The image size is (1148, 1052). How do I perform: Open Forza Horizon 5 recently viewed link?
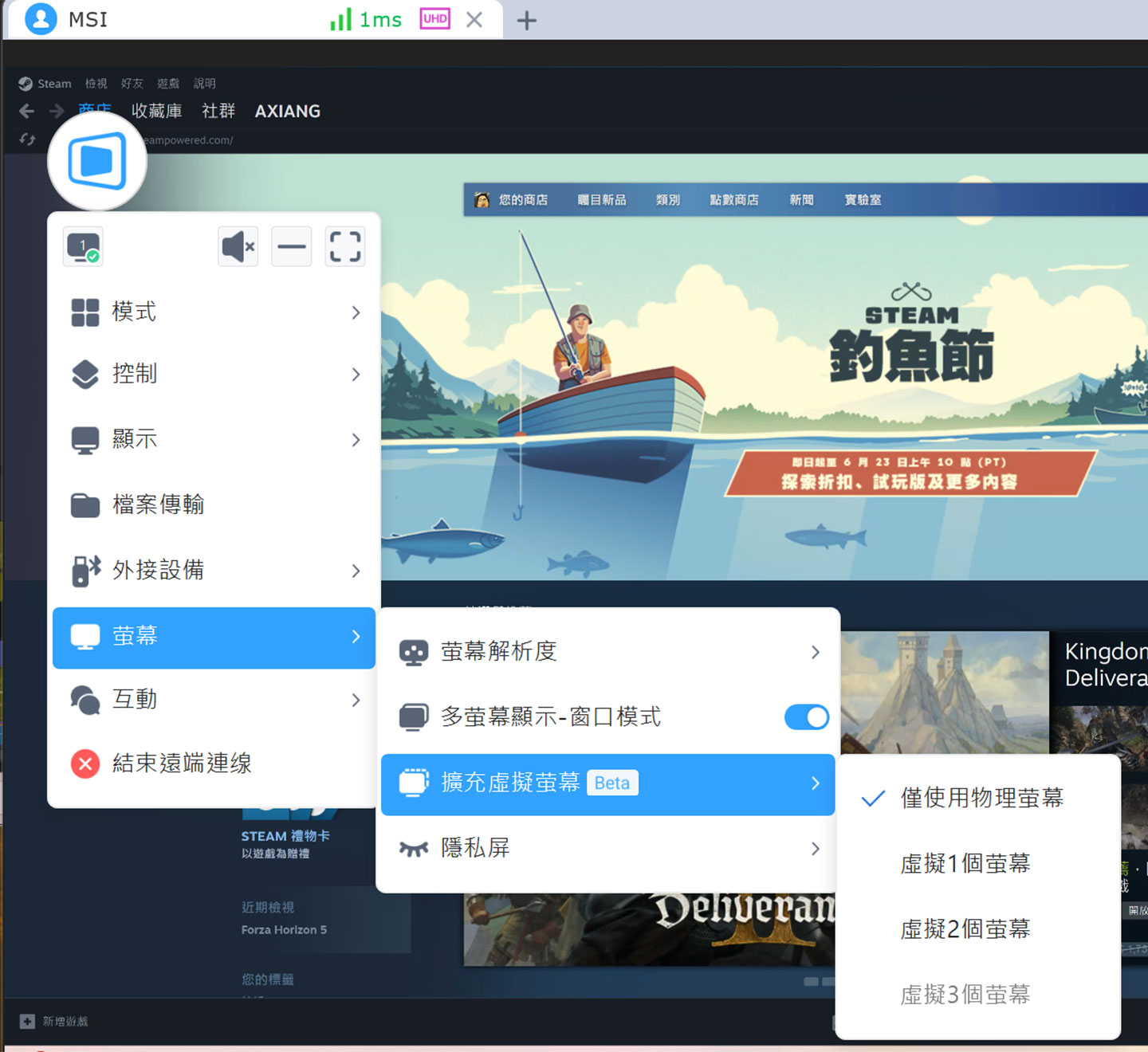[285, 930]
